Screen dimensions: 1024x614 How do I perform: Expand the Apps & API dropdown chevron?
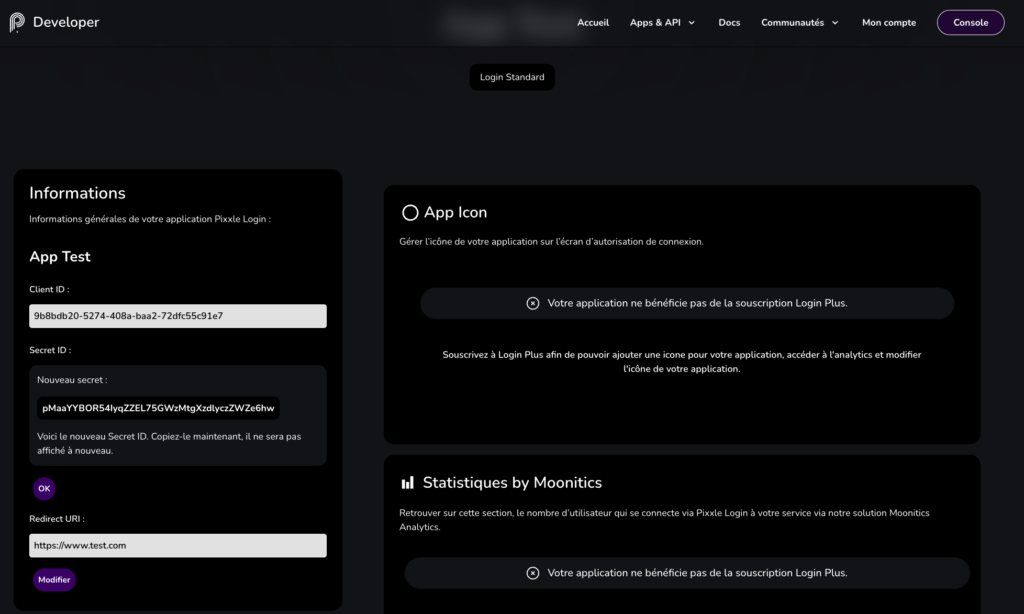point(692,23)
